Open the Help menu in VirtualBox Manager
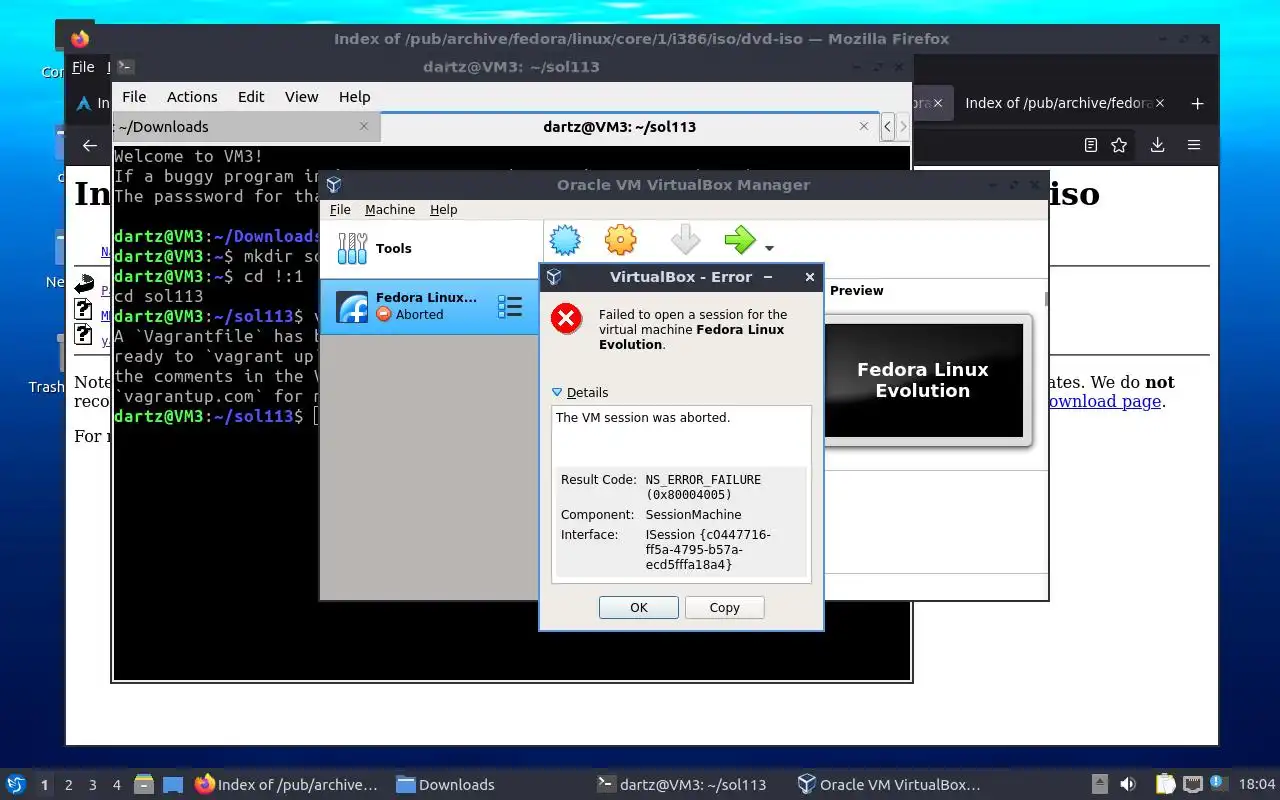1280x800 pixels. (x=443, y=209)
